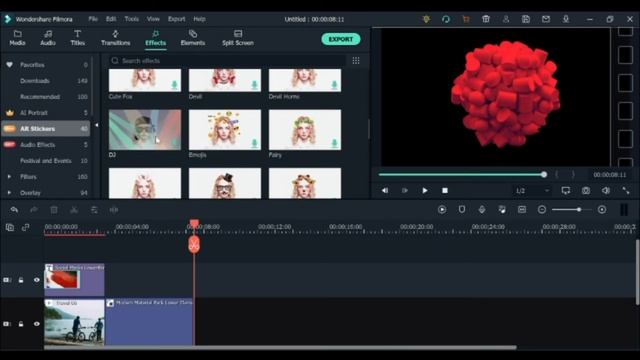Click the Stop button in preview

[445, 191]
